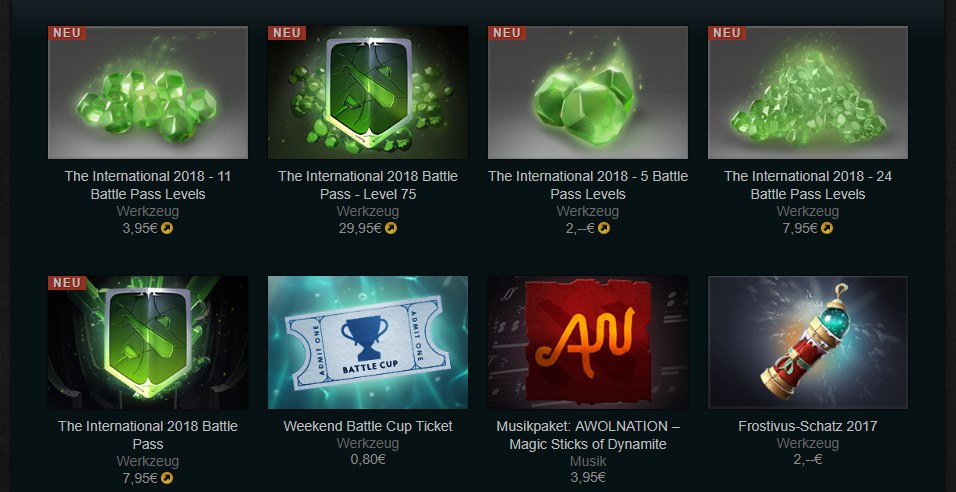
Task: Open the 5 Battle Pass Levels gem image
Action: pos(588,92)
